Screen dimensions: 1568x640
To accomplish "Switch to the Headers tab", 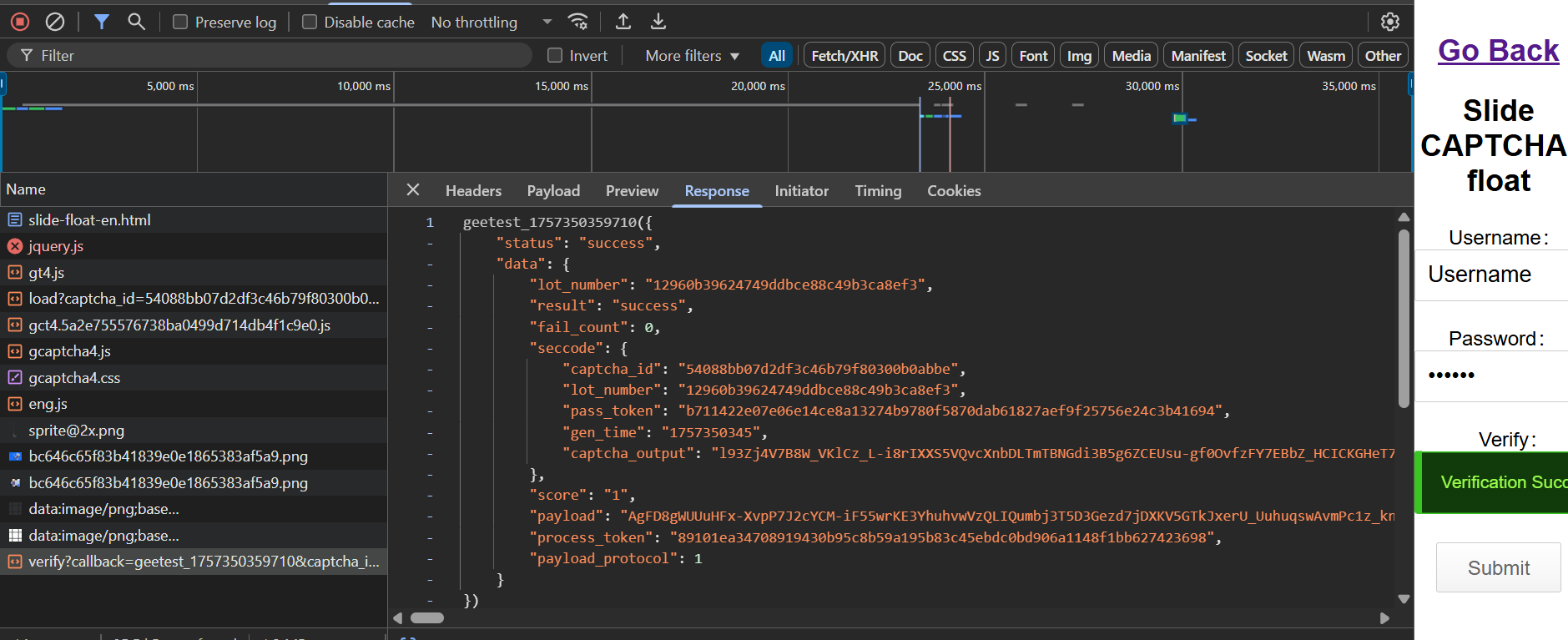I will click(473, 191).
